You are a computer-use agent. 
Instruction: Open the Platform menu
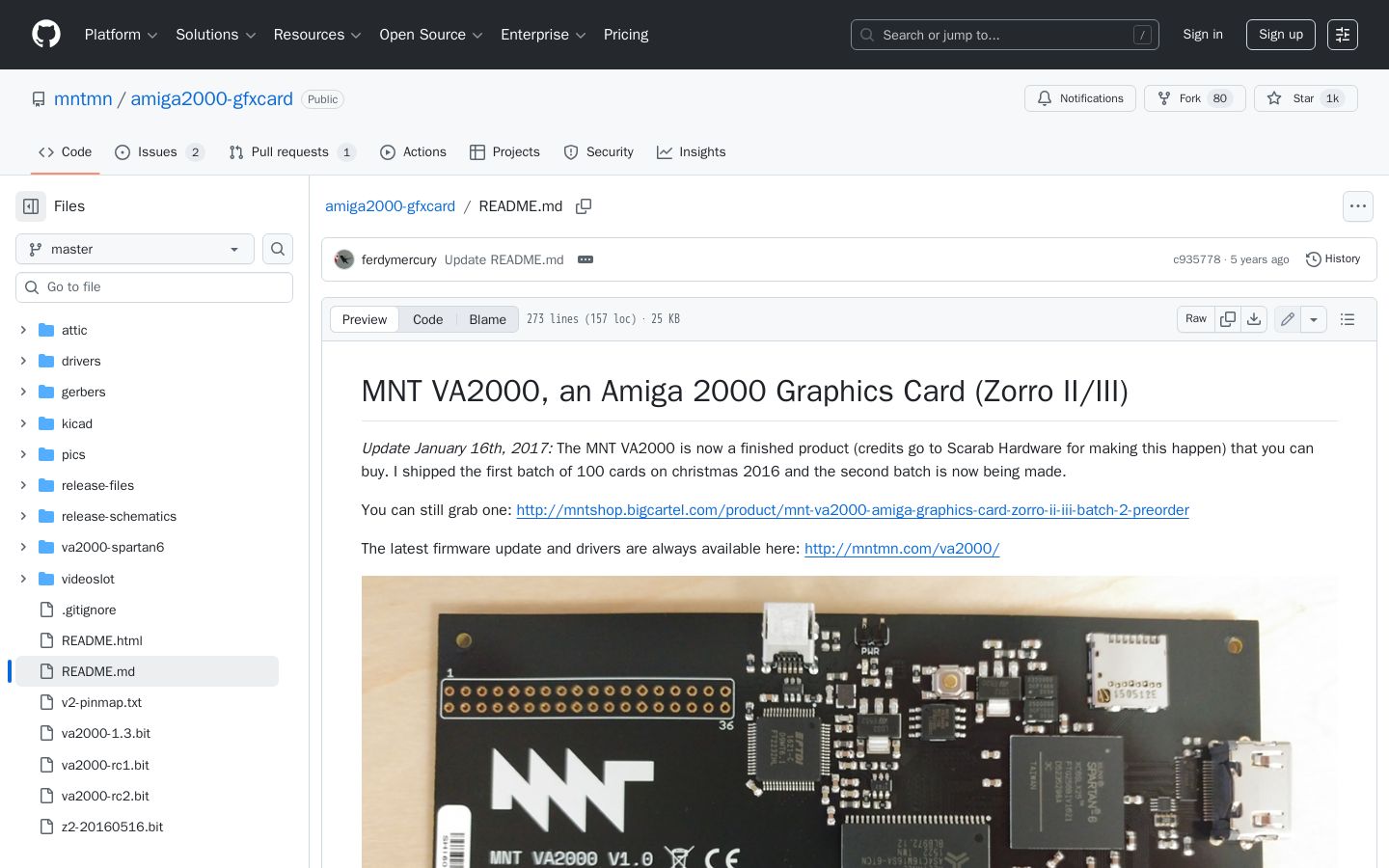tap(121, 35)
